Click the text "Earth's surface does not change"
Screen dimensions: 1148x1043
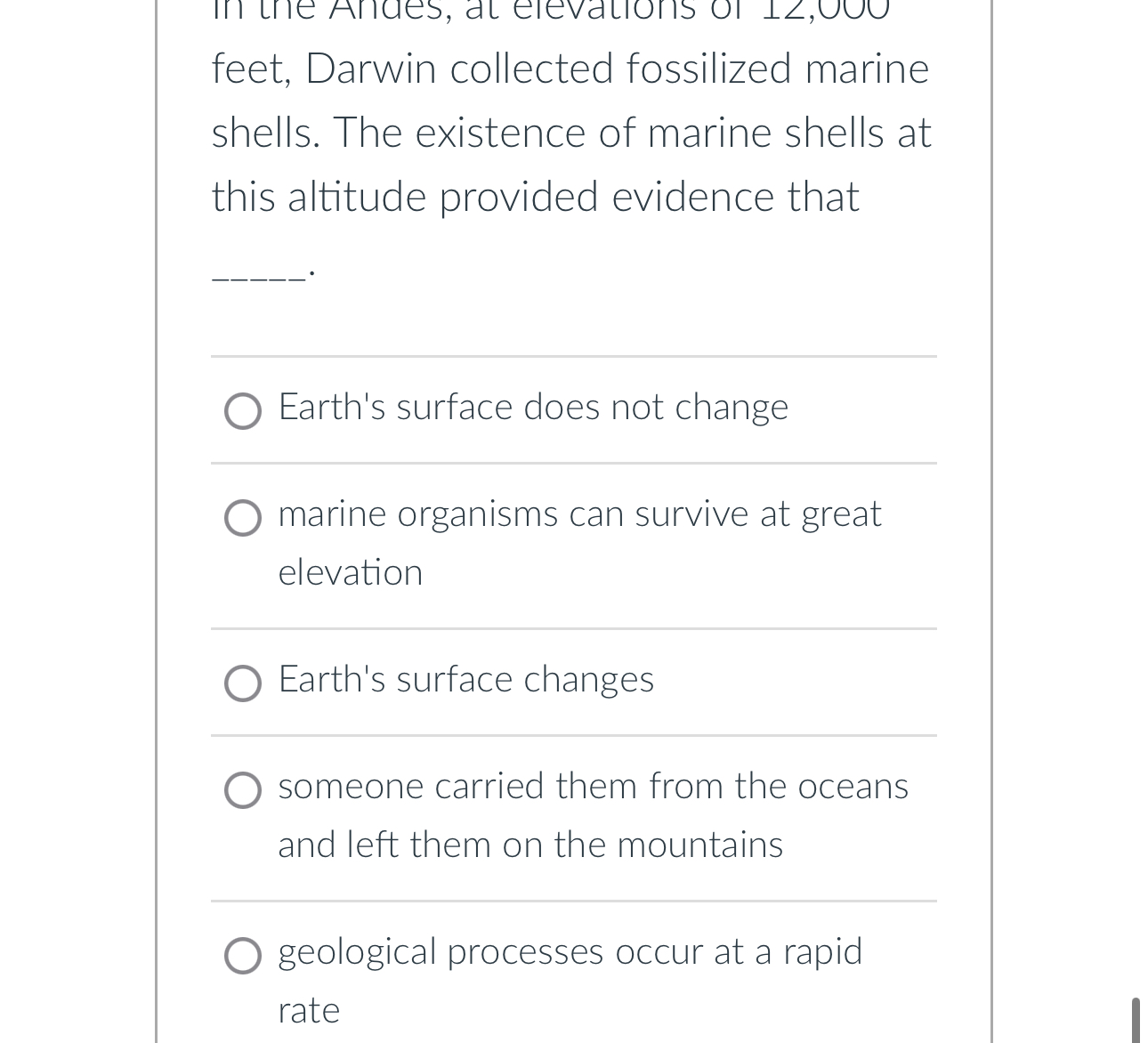point(533,407)
